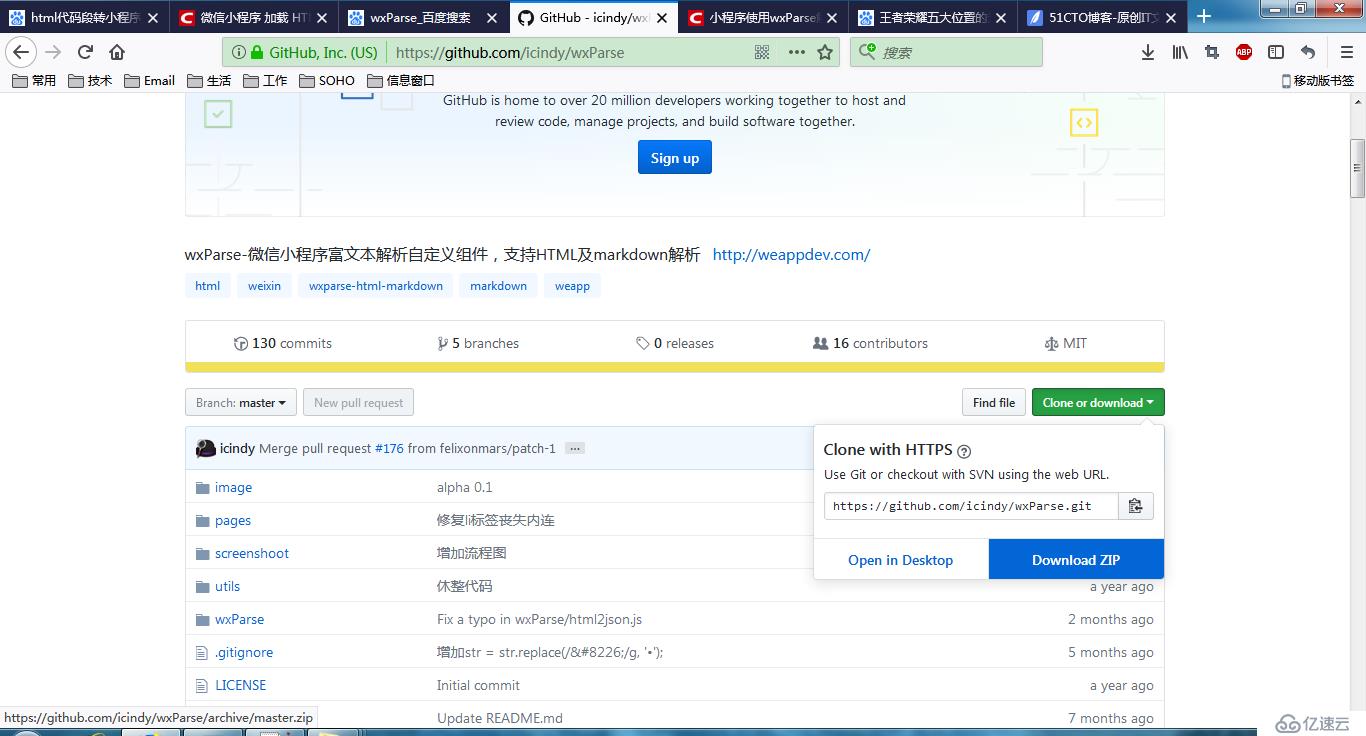Viewport: 1366px width, 736px height.
Task: Switch to wxParse_百度搜索 tab
Action: pos(423,17)
